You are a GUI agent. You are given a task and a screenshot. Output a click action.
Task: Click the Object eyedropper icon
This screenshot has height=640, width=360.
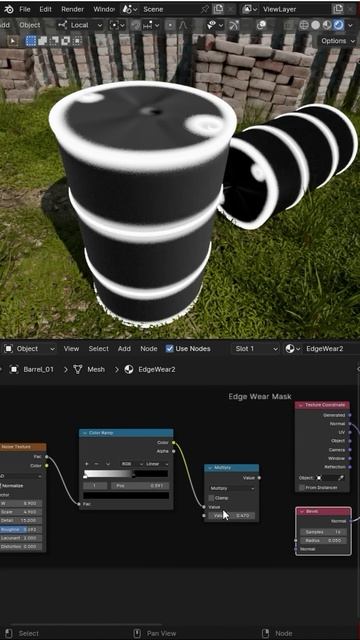pyautogui.click(x=341, y=478)
